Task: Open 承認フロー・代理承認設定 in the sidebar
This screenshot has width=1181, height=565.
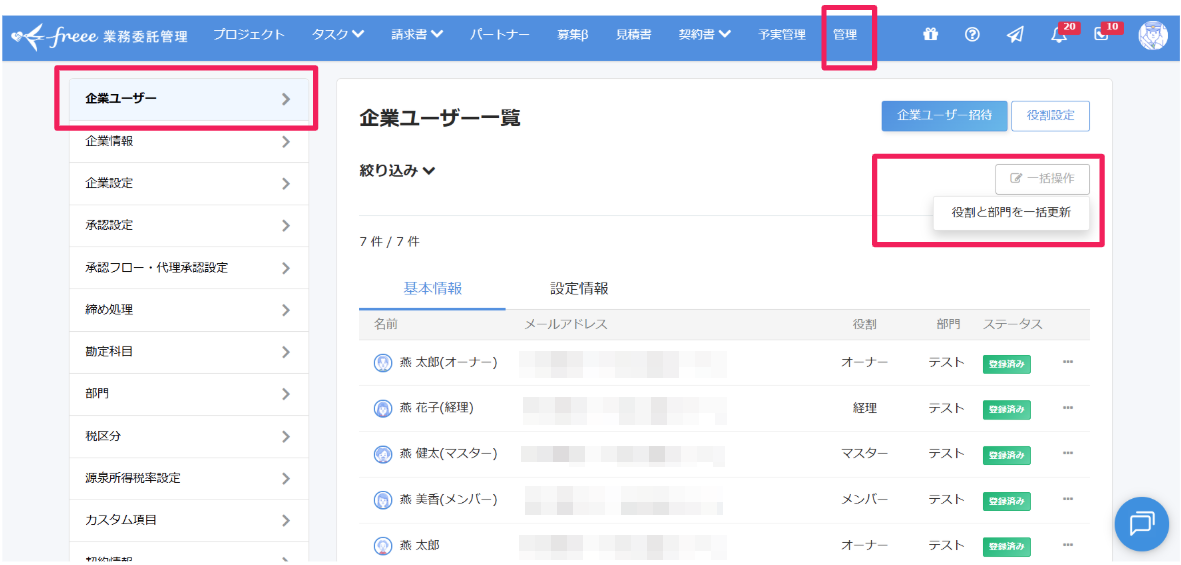Action: [188, 267]
